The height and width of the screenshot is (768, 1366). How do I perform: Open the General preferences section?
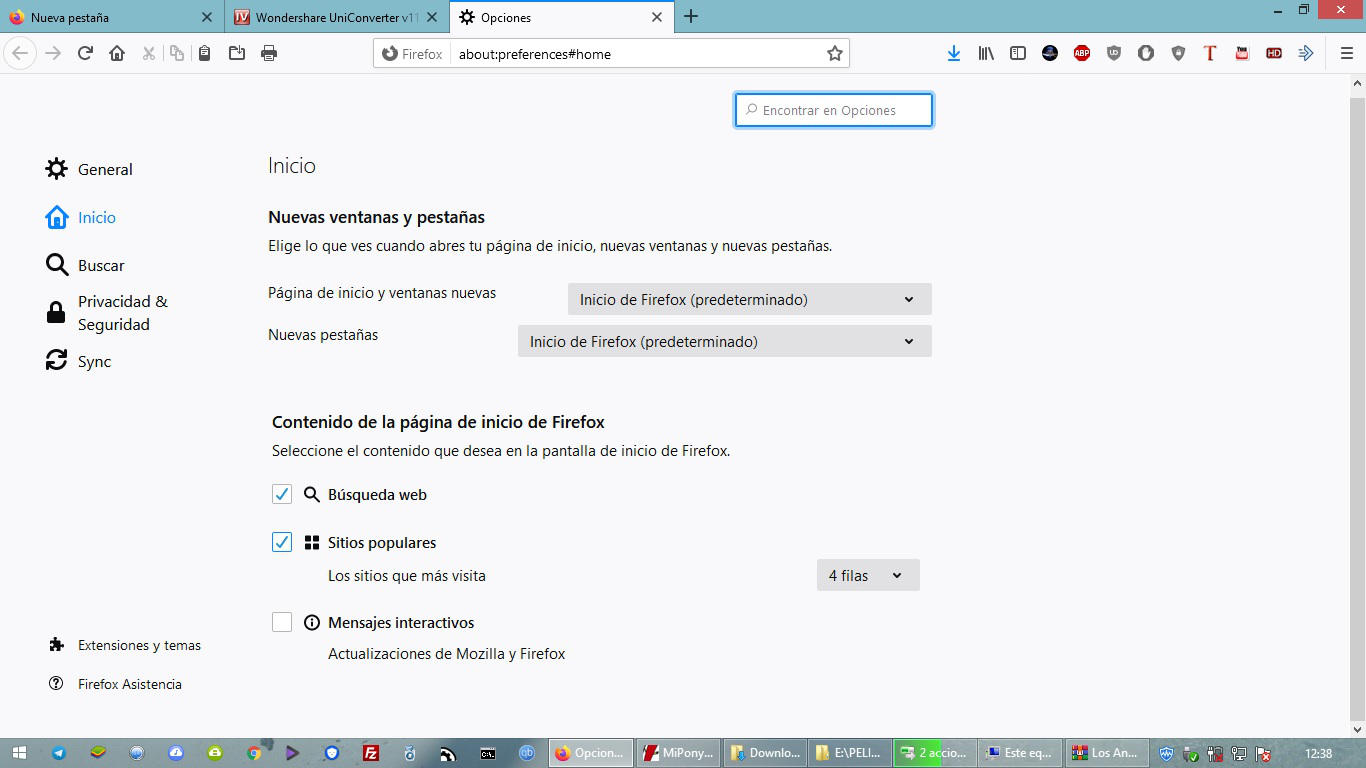[x=89, y=169]
